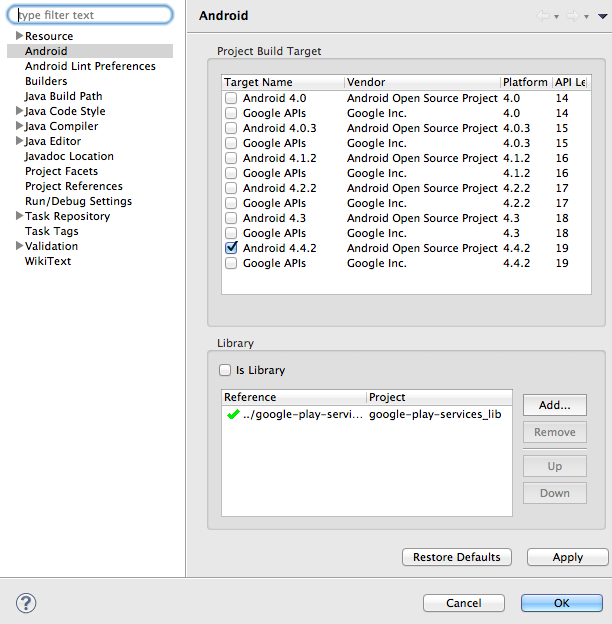Open Java Build Path settings

coord(64,96)
